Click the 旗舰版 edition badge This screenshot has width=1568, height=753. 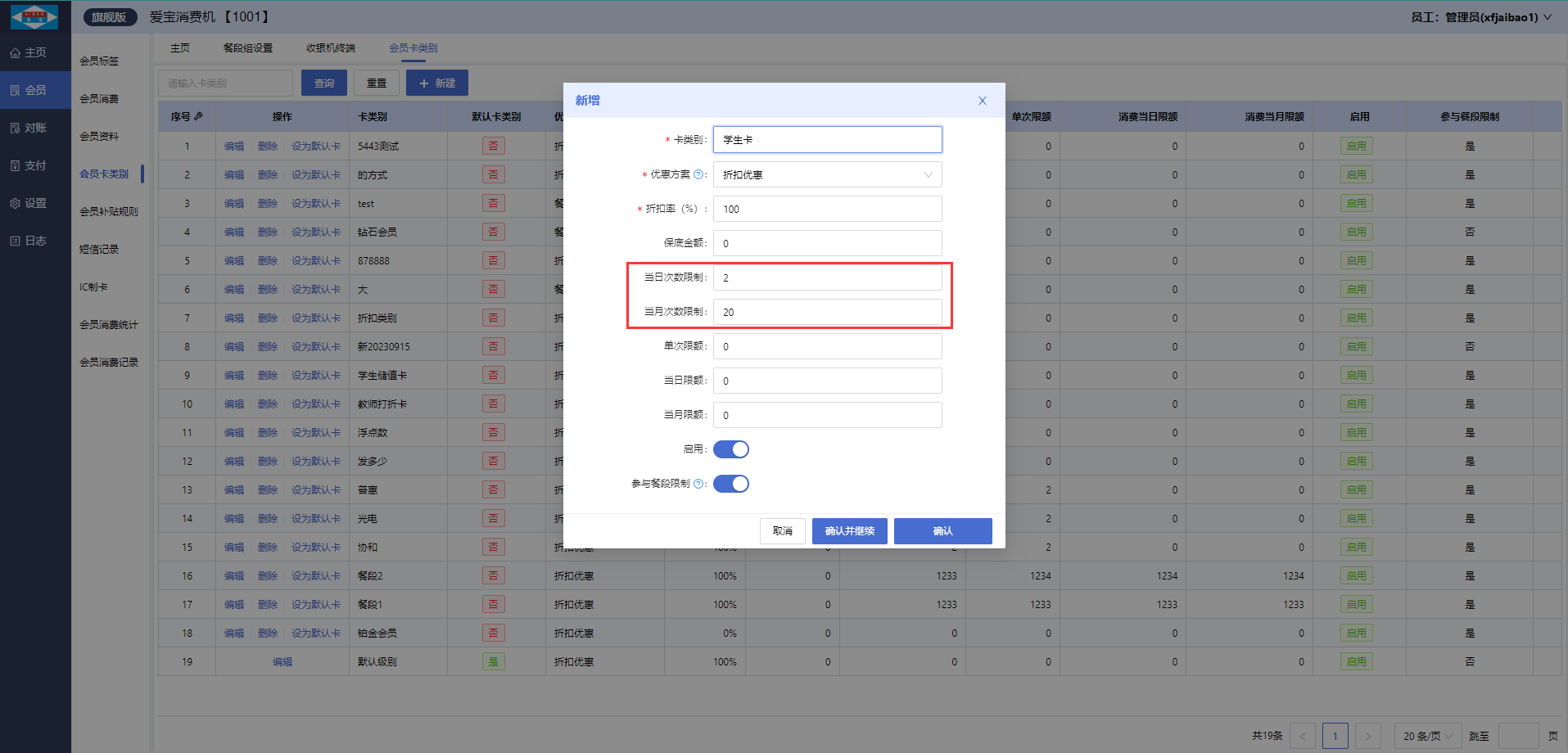pyautogui.click(x=109, y=17)
